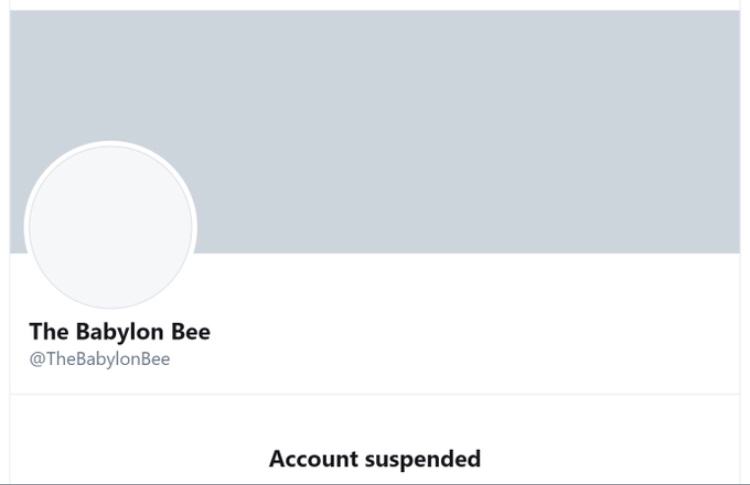Screen dimensions: 750x485
Task: Click the word "The" in the display name
Action: coord(46,331)
